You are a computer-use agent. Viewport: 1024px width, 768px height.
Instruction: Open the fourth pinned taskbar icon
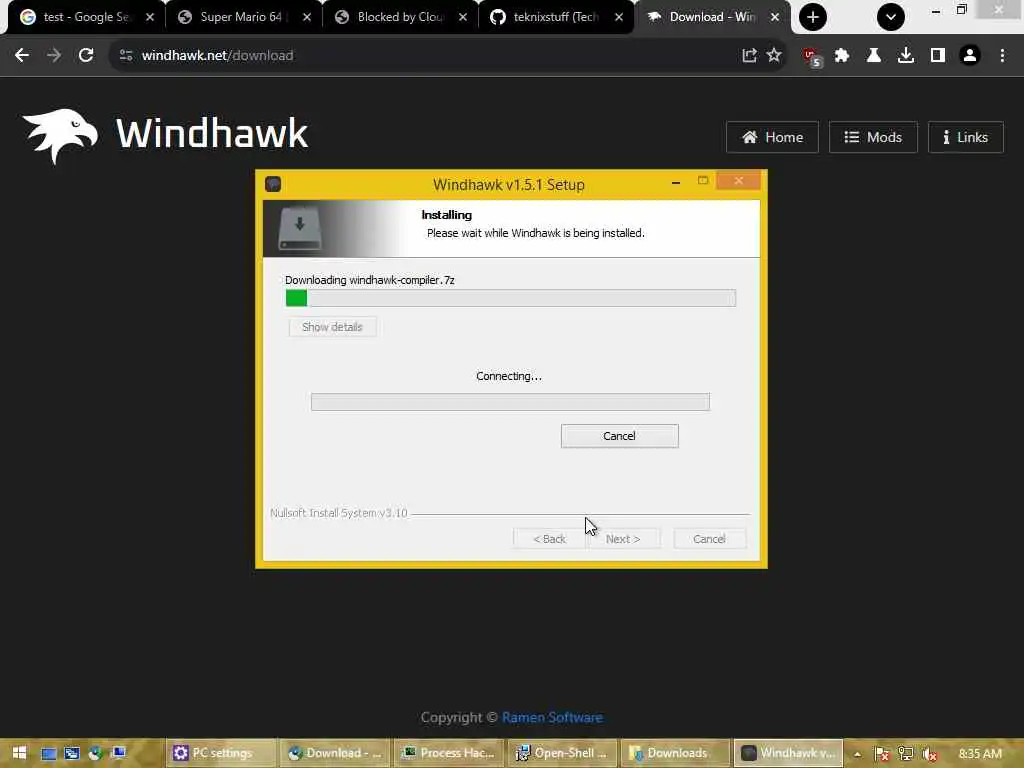pos(118,753)
